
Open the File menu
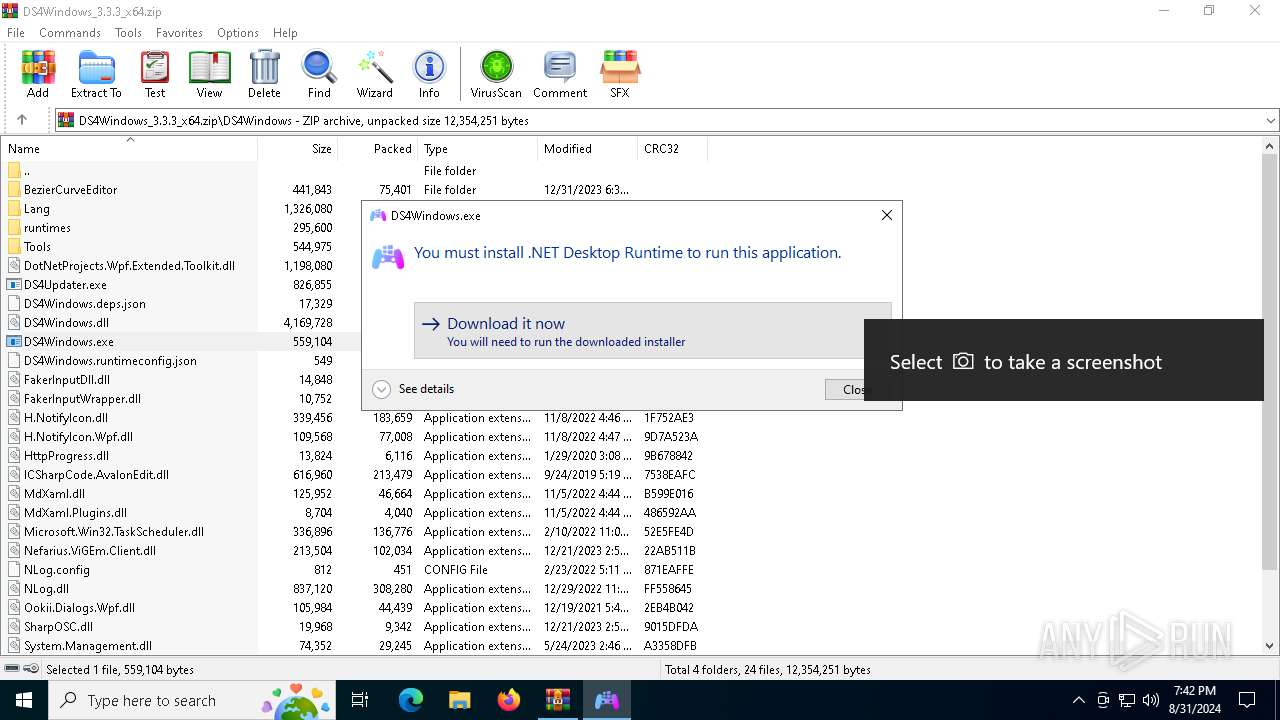[x=16, y=32]
